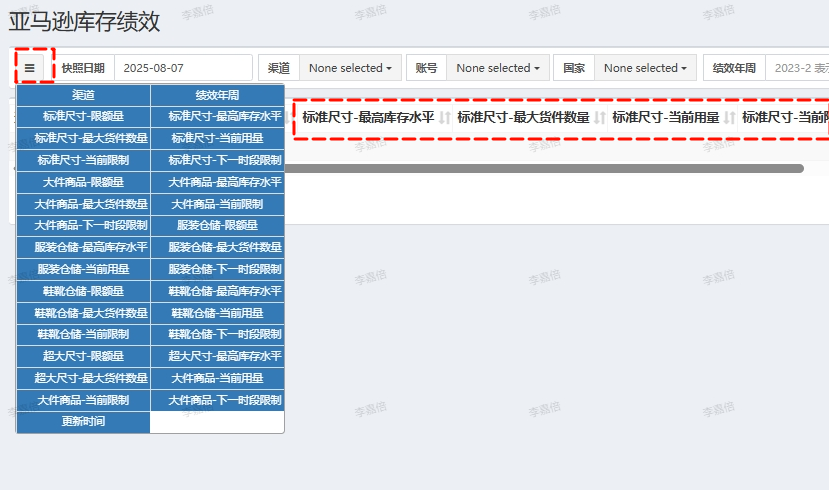This screenshot has height=490, width=829.
Task: Click the 超大尺寸-最大货件数量 column button
Action: pos(84,378)
